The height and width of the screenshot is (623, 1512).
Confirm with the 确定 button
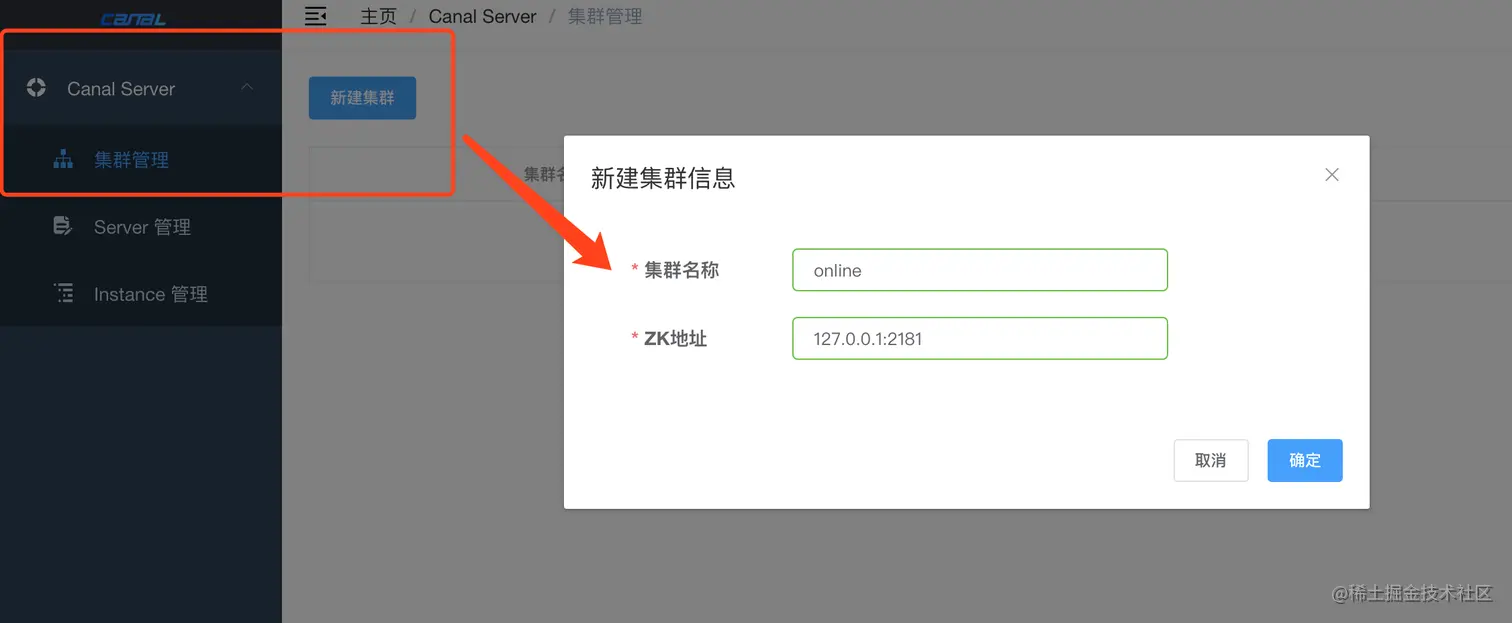[1305, 460]
